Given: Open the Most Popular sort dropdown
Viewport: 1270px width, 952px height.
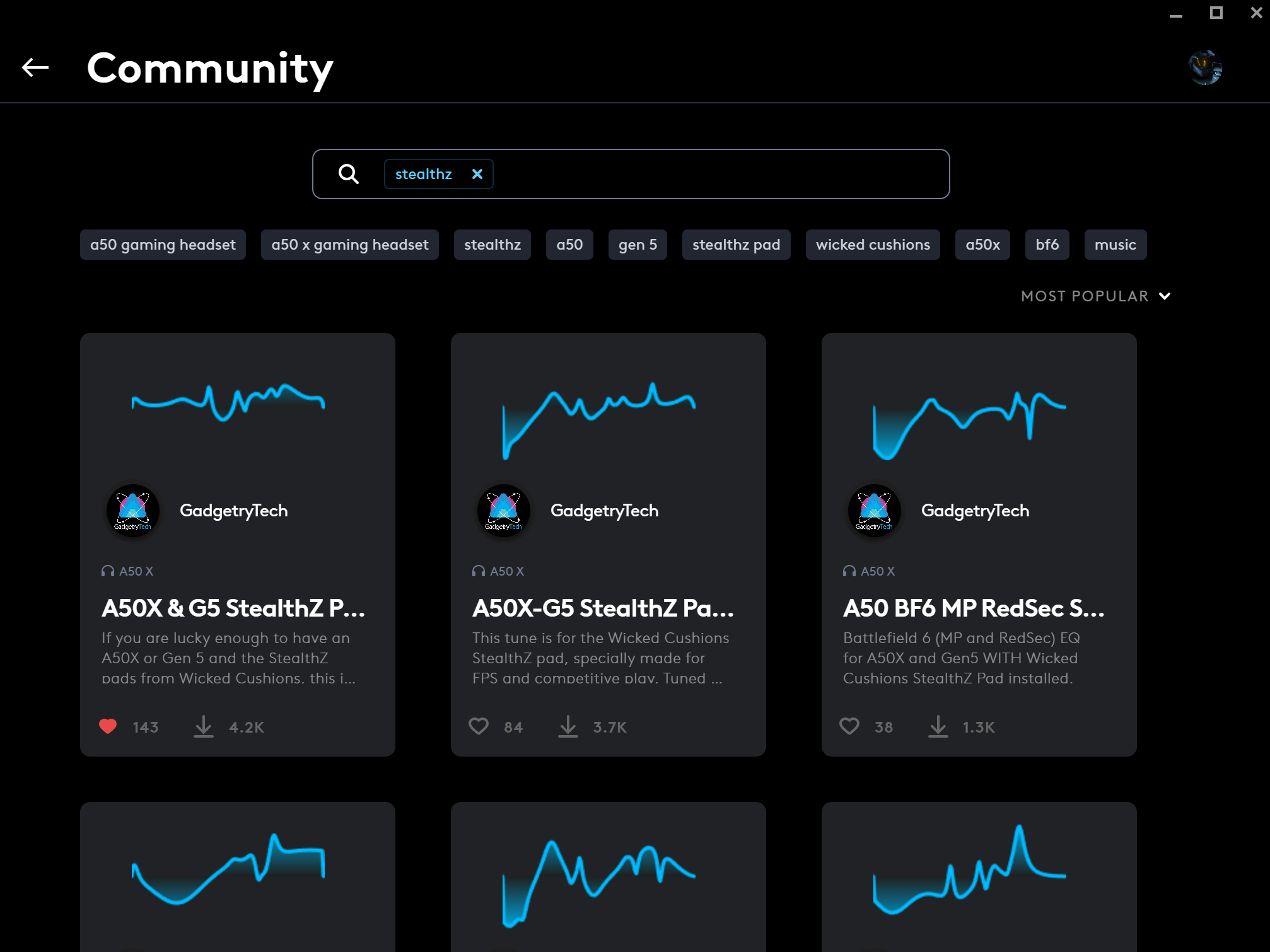Looking at the screenshot, I should [1096, 296].
